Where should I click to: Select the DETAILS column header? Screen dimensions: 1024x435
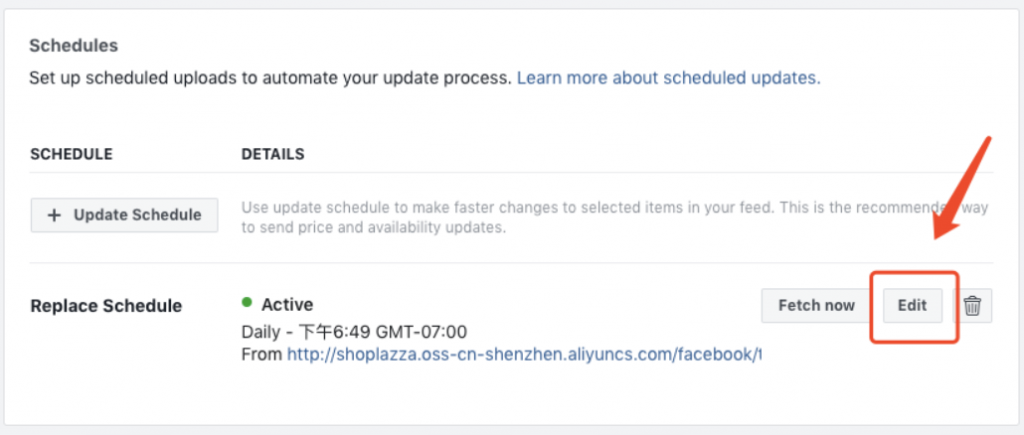tap(272, 154)
